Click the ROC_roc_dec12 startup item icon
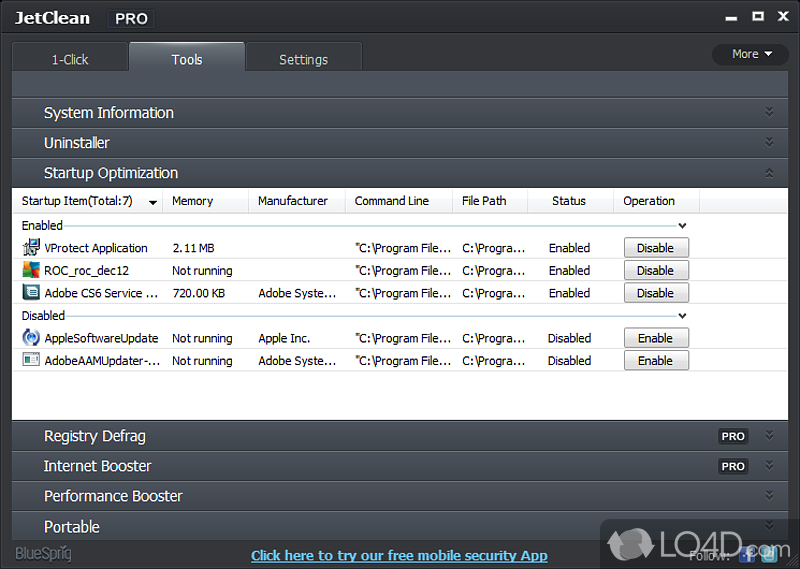The width and height of the screenshot is (800, 569). [31, 270]
